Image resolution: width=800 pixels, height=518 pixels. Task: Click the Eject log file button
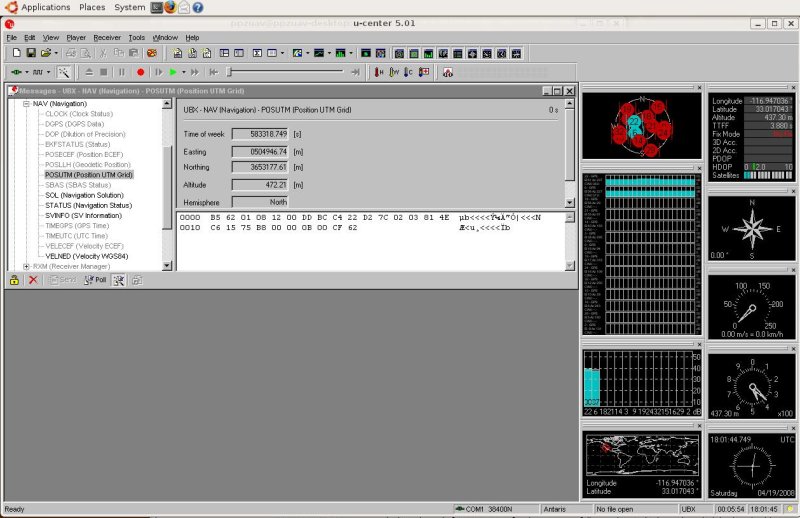click(x=89, y=72)
